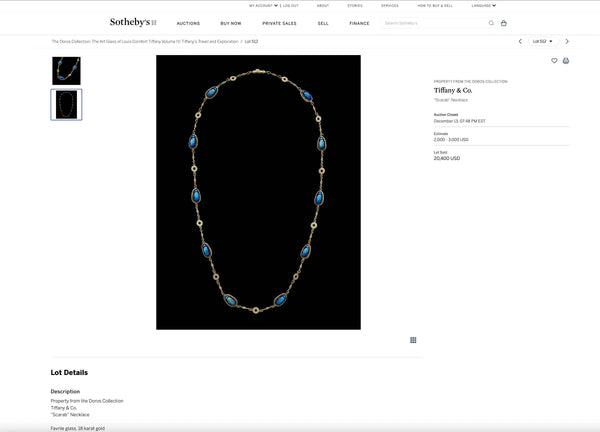Focus the Search Sotheby's input field
Image resolution: width=600 pixels, height=432 pixels.
point(434,23)
